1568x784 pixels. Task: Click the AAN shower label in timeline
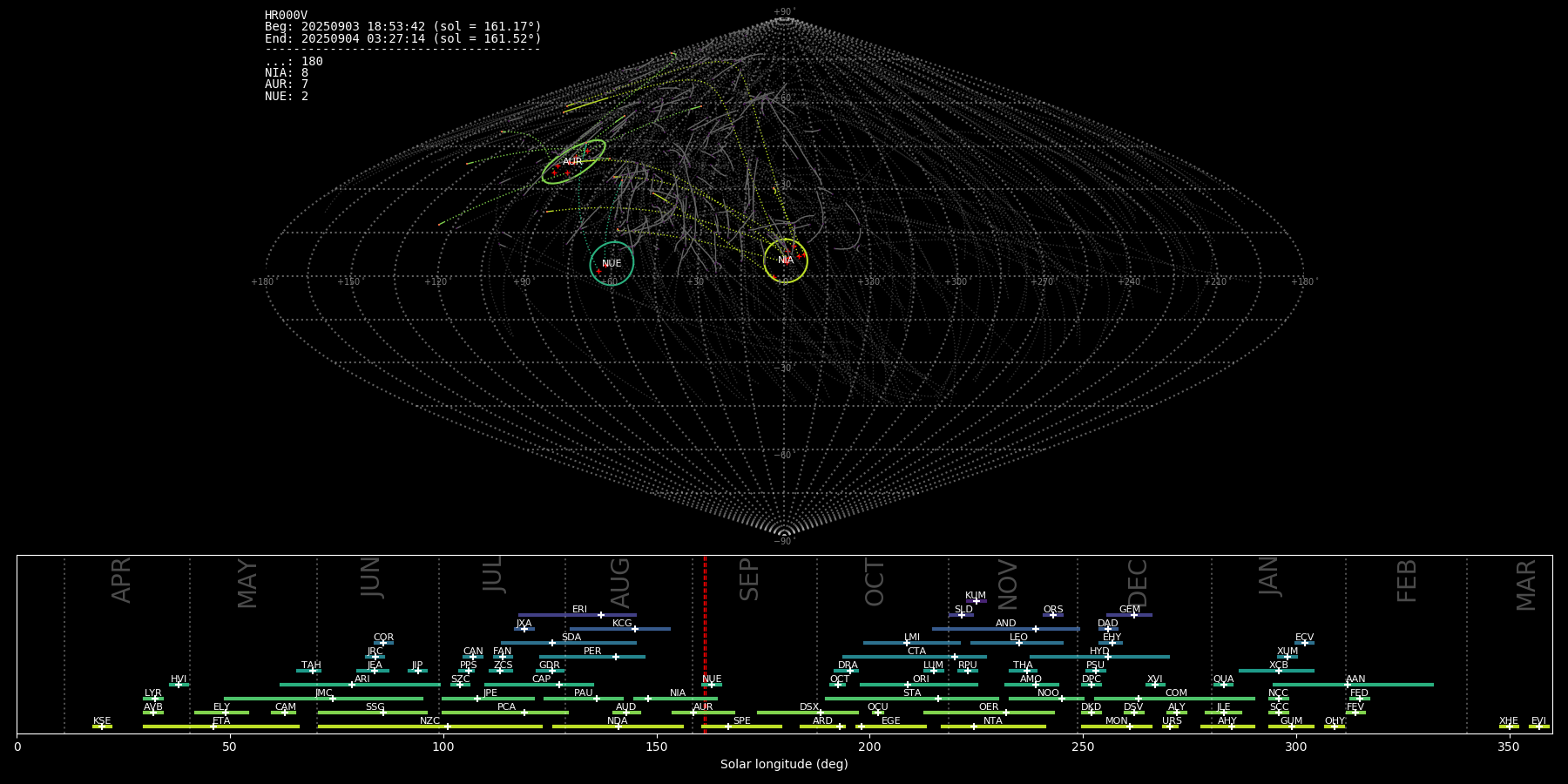coord(1355,679)
